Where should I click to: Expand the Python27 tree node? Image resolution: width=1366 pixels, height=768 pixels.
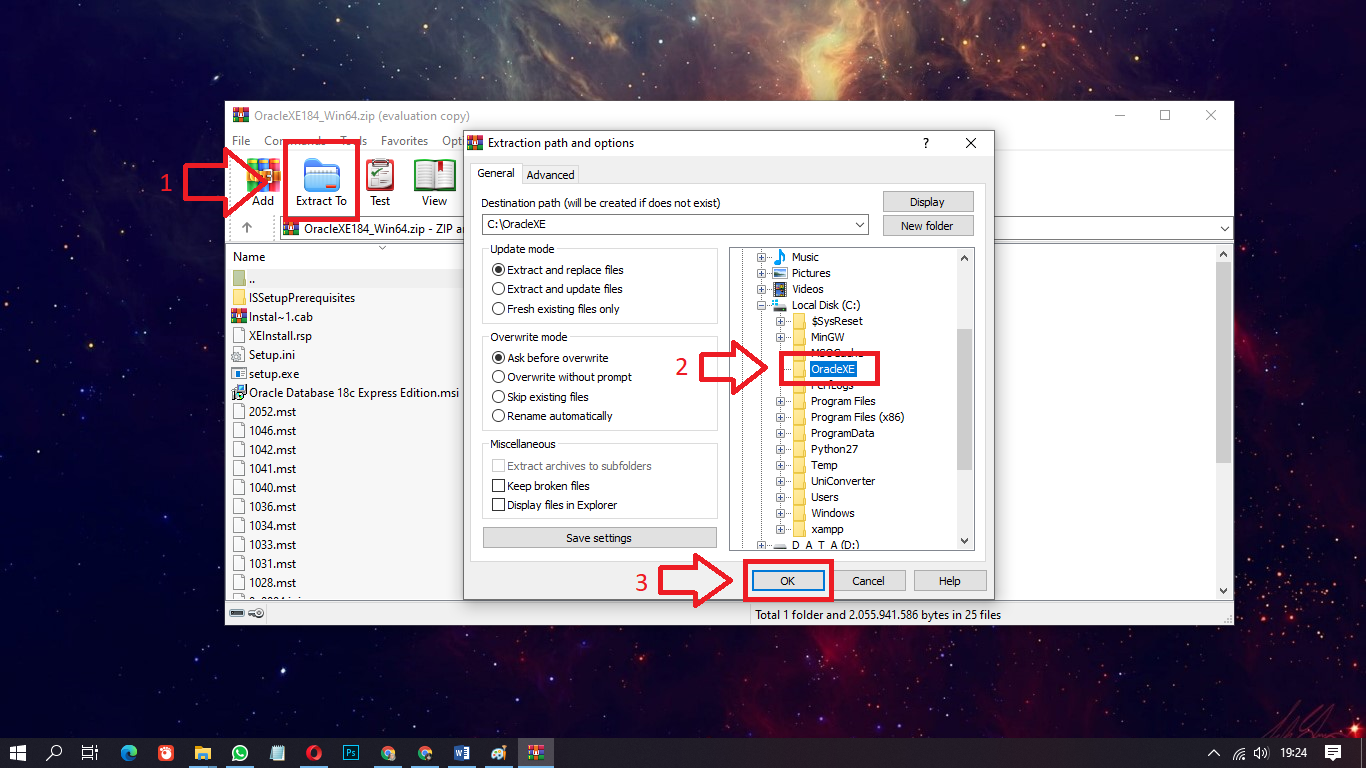(x=781, y=449)
